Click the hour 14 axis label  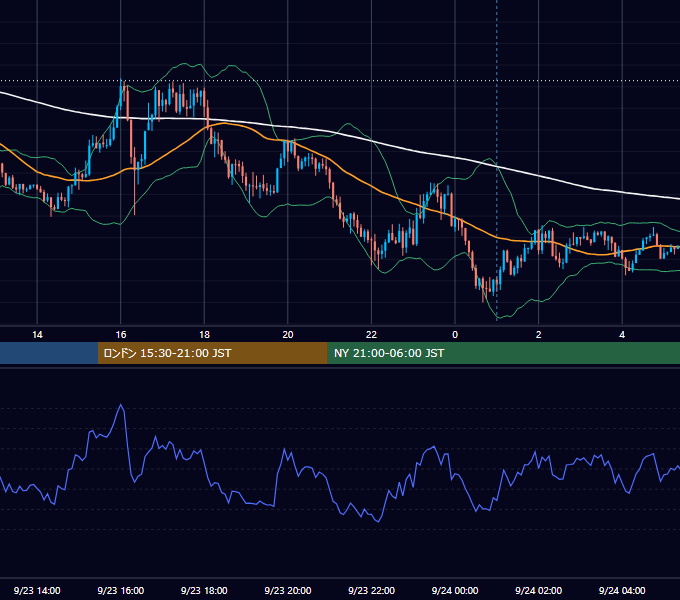(37, 335)
